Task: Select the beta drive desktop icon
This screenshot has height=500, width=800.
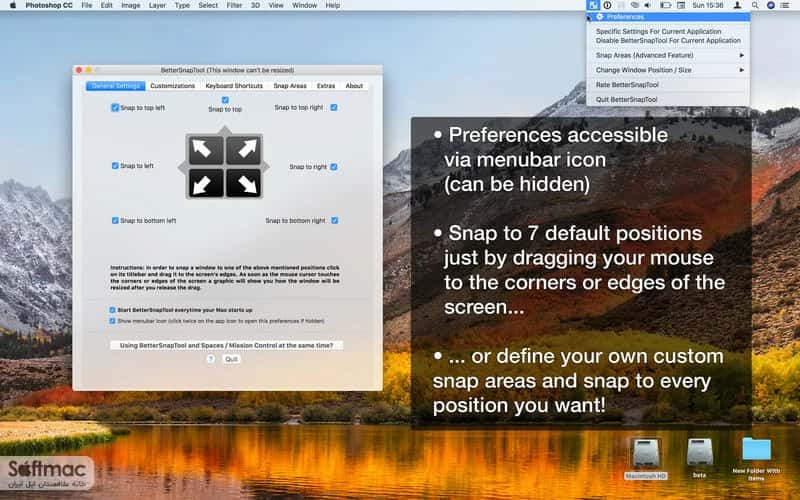Action: pyautogui.click(x=699, y=453)
